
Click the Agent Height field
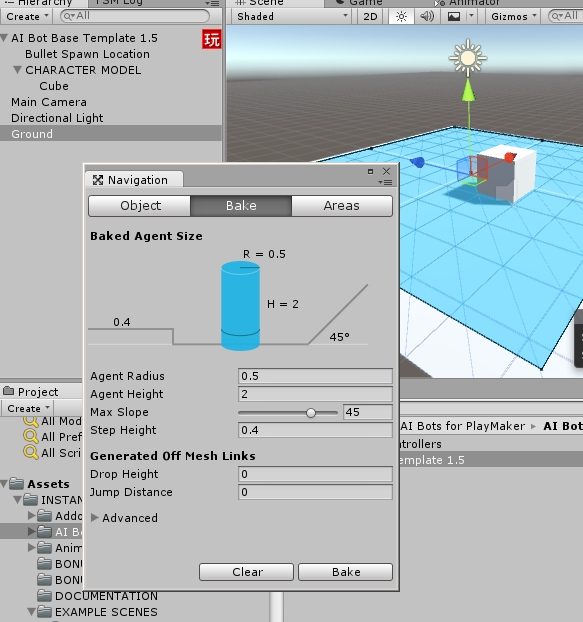tap(315, 394)
